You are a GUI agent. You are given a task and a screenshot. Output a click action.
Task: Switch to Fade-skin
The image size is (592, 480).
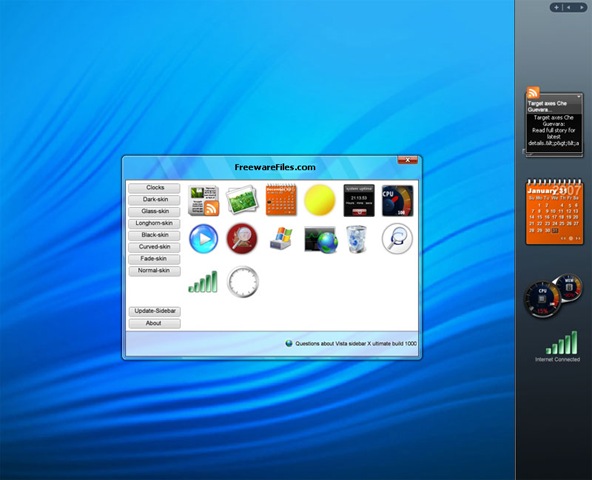(154, 259)
